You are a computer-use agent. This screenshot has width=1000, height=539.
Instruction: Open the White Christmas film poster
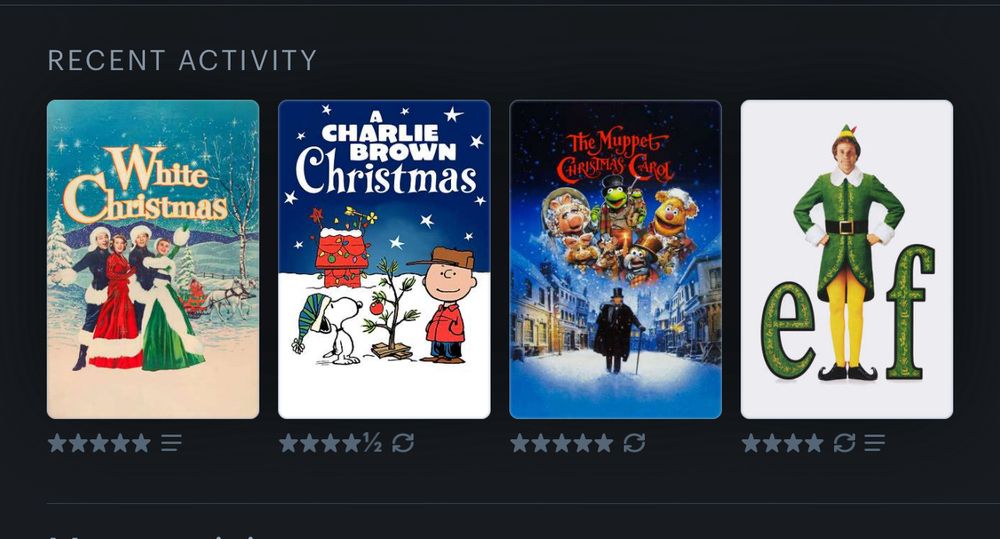[153, 259]
